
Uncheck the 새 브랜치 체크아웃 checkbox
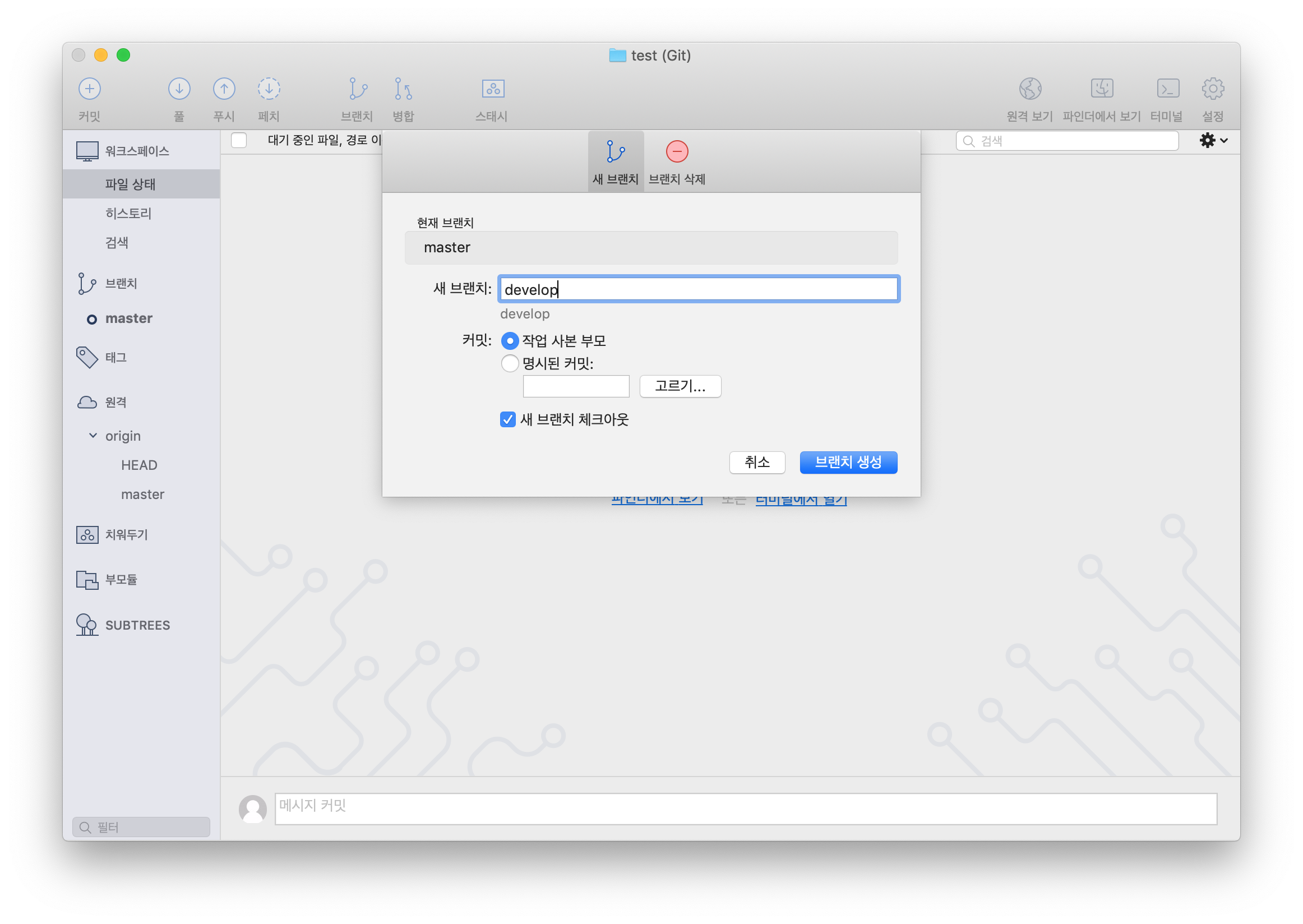pyautogui.click(x=507, y=419)
